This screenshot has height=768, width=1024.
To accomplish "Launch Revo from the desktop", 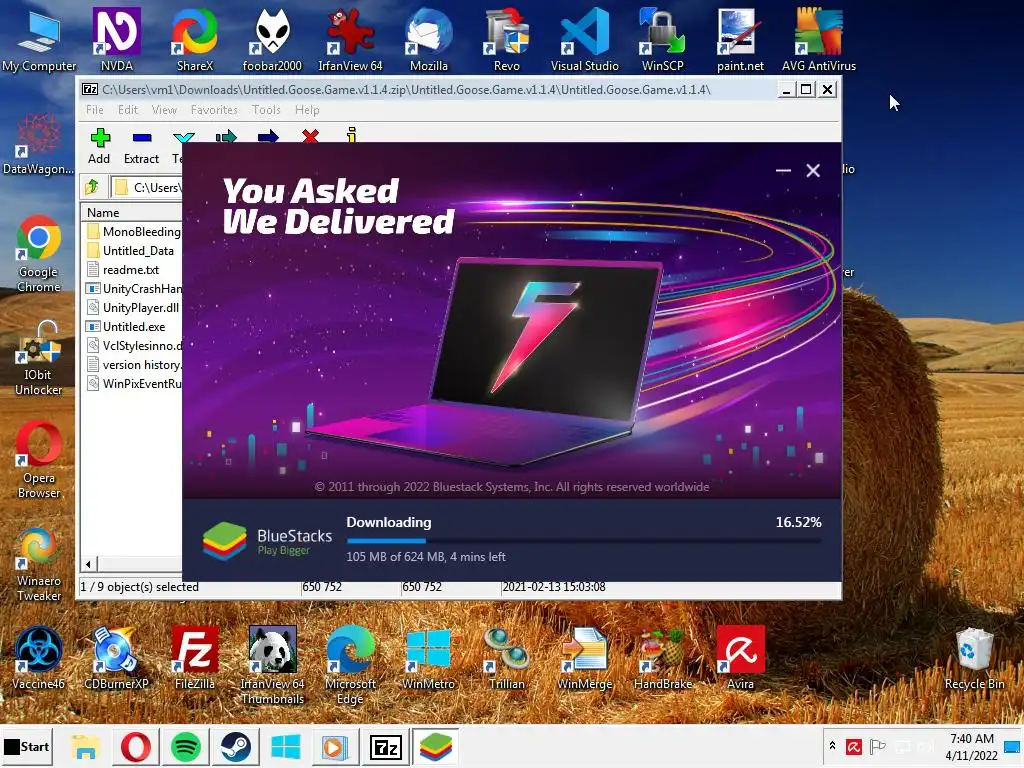I will [507, 39].
